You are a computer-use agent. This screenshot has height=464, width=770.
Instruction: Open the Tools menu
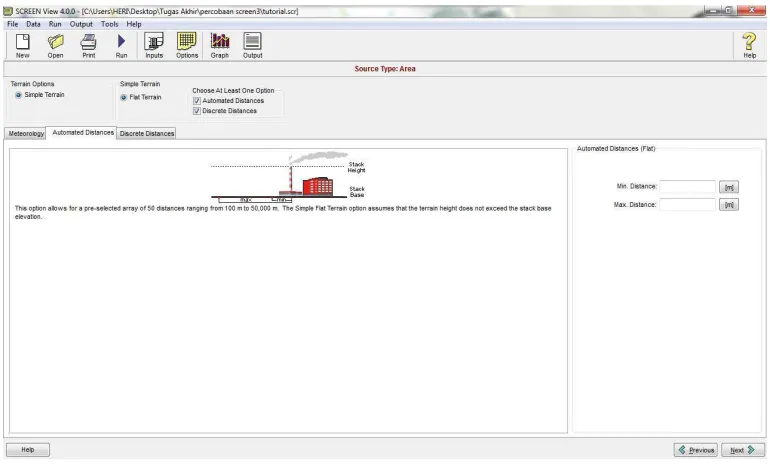(110, 24)
